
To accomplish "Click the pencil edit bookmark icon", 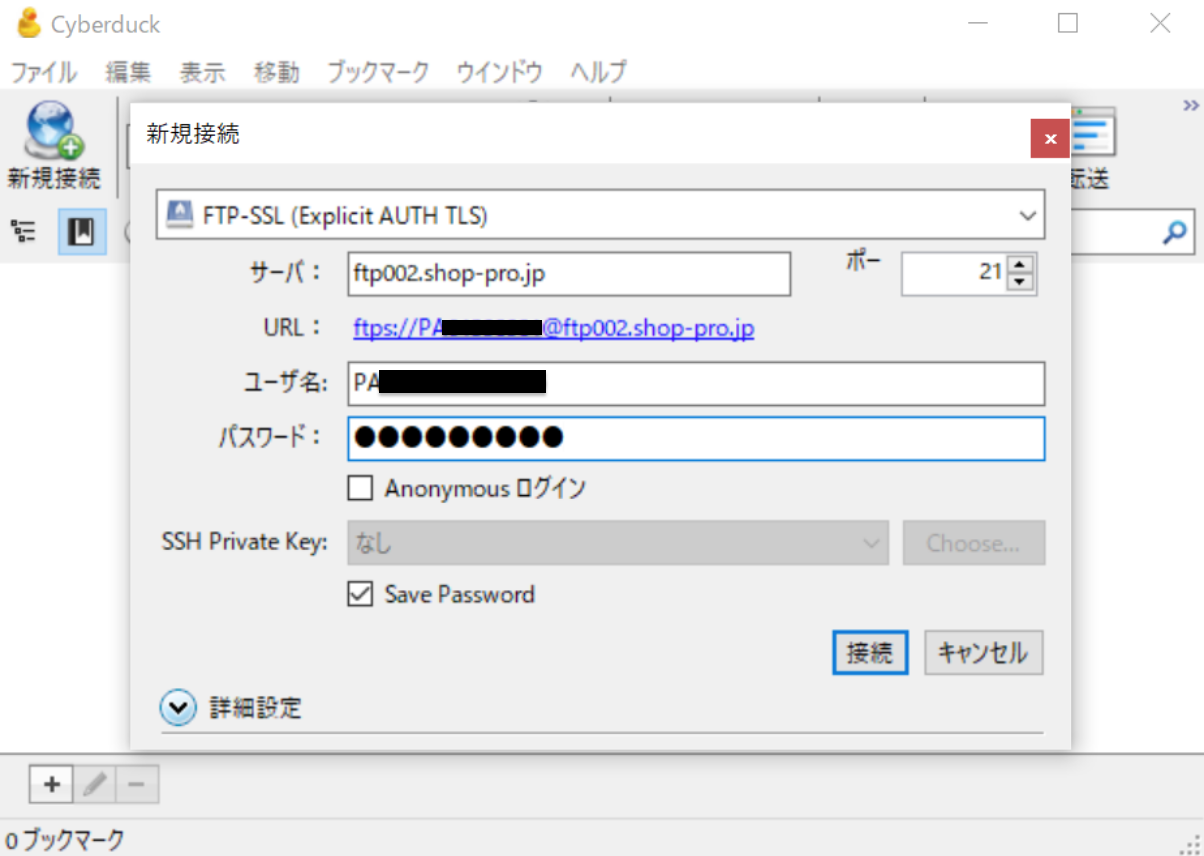I will pyautogui.click(x=95, y=785).
